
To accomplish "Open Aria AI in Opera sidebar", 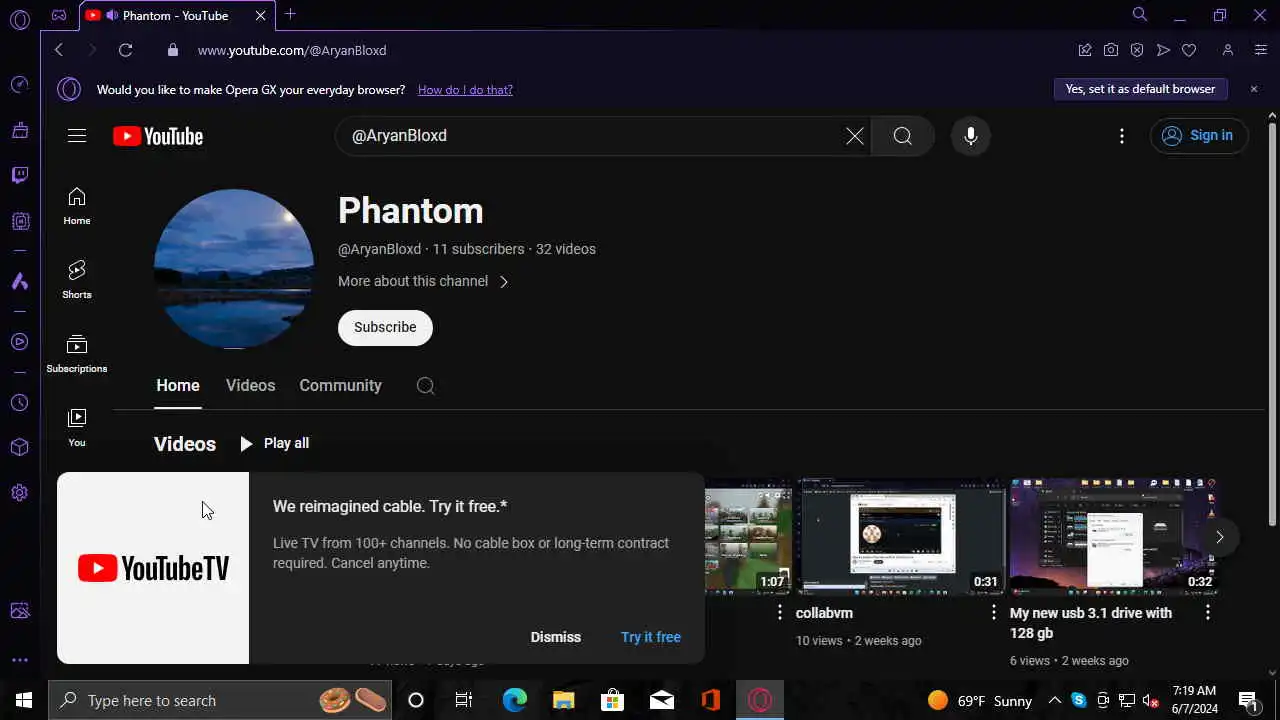I will pos(19,282).
